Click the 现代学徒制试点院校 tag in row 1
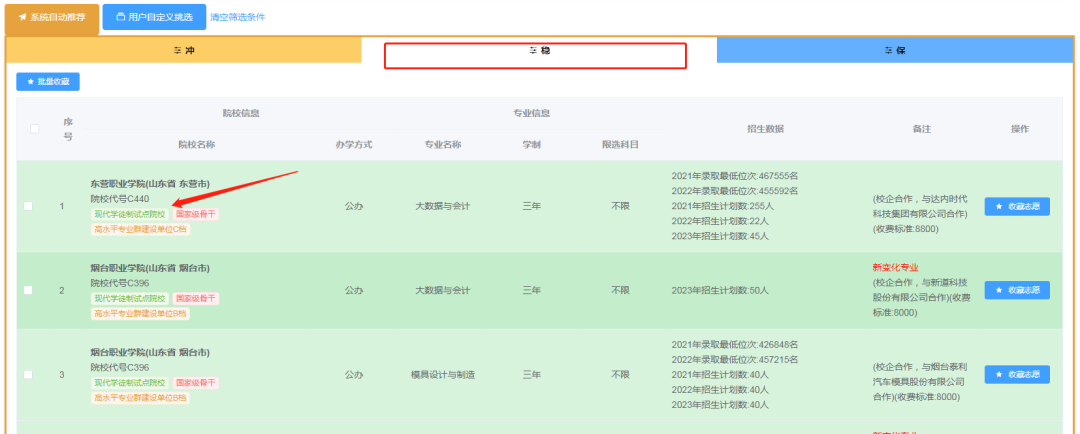 pos(130,214)
